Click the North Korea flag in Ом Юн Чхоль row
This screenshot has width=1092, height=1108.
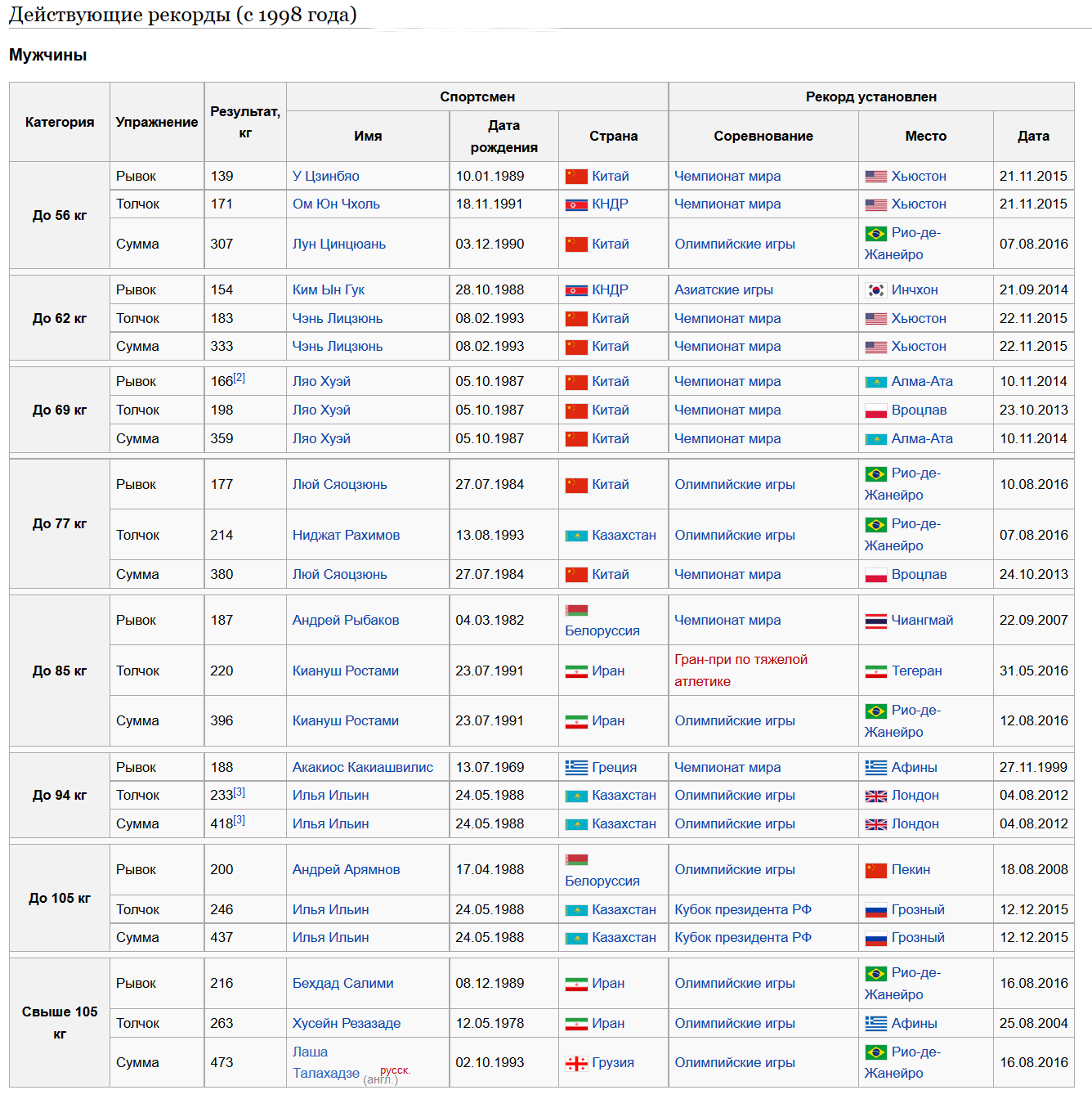pos(576,204)
